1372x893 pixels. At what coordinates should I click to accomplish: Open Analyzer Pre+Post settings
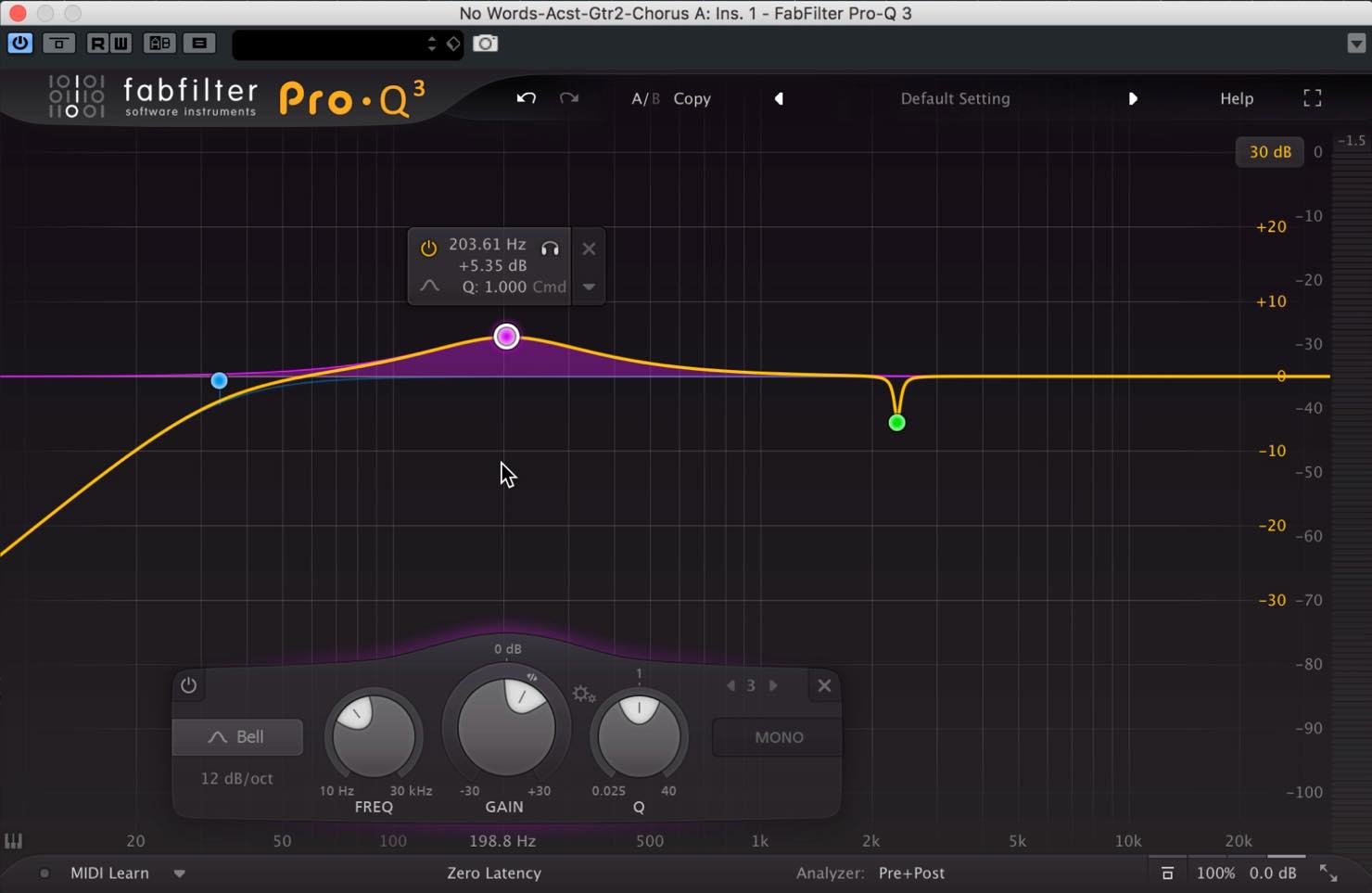coord(911,873)
